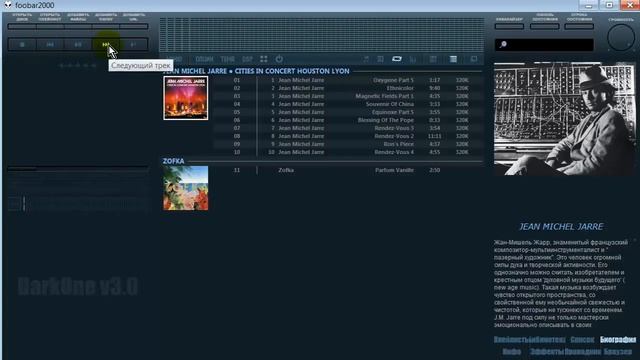The height and width of the screenshot is (360, 640).
Task: Select the track Ethnicolor
Action: [x=347, y=88]
